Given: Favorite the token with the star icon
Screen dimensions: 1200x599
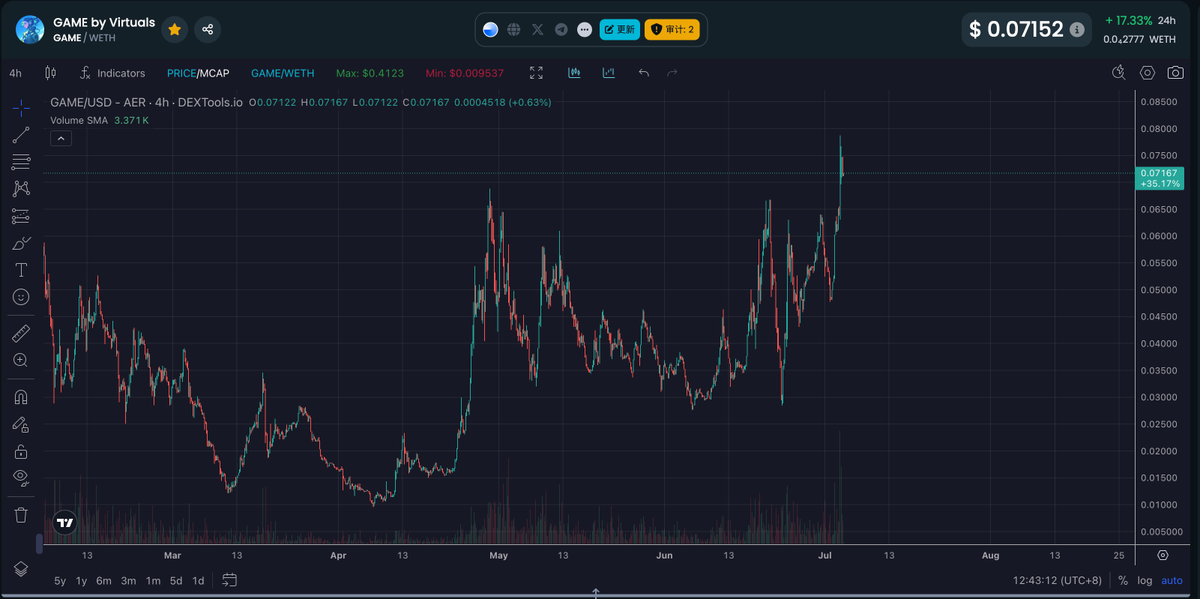Looking at the screenshot, I should pos(175,29).
